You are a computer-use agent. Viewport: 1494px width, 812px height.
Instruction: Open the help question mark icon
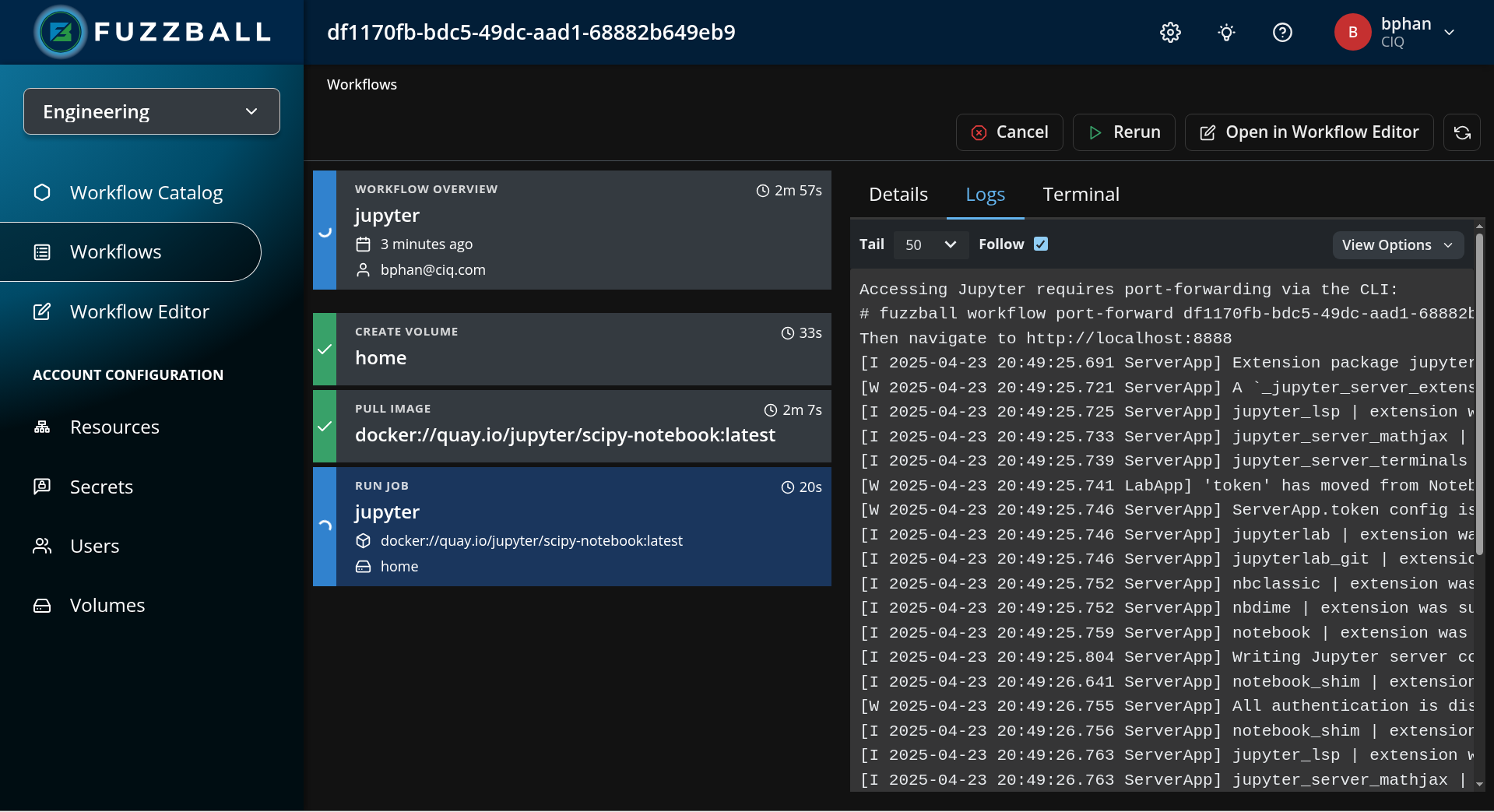[1282, 32]
